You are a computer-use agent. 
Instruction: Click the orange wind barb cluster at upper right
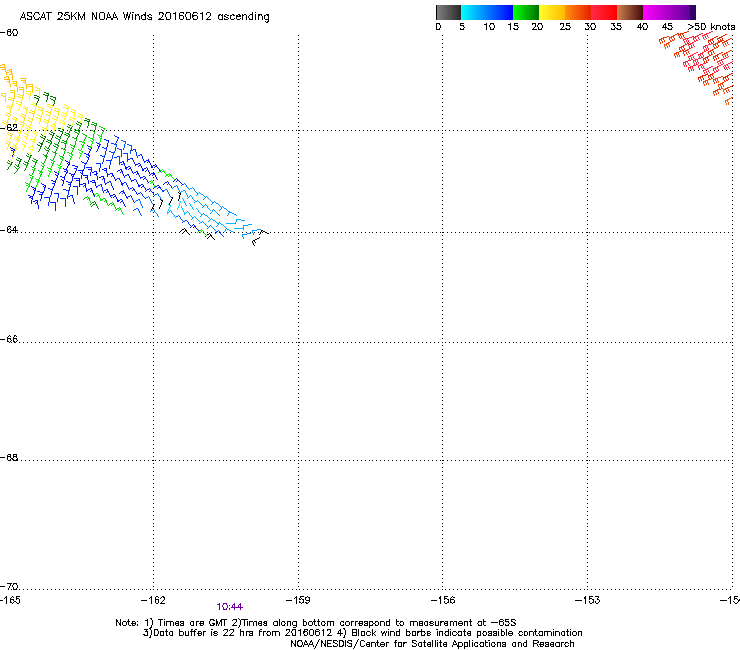point(698,66)
